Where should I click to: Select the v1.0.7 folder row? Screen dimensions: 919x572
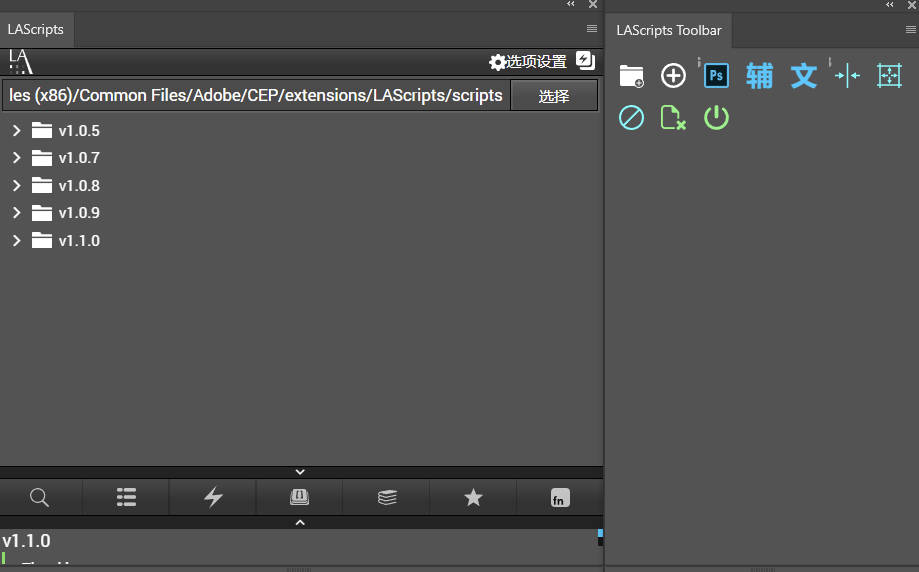tap(301, 158)
